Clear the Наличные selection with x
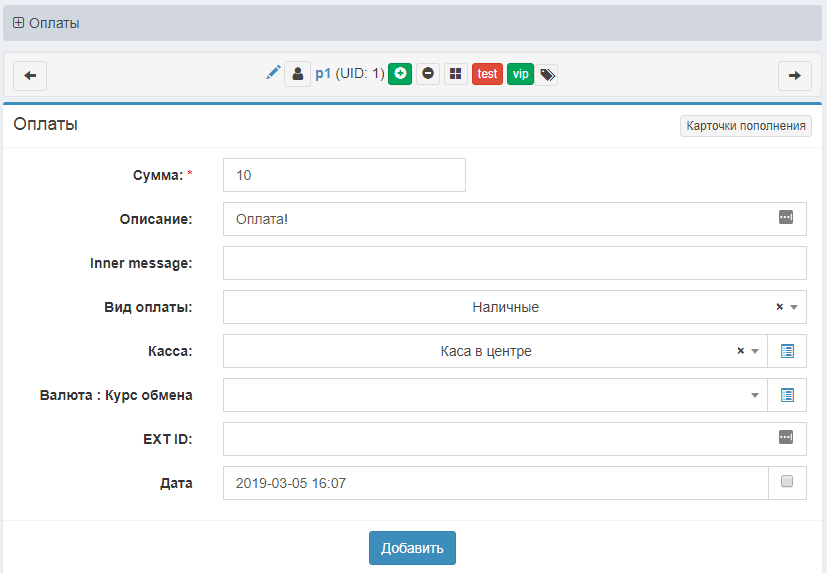This screenshot has width=827, height=573. pyautogui.click(x=779, y=307)
